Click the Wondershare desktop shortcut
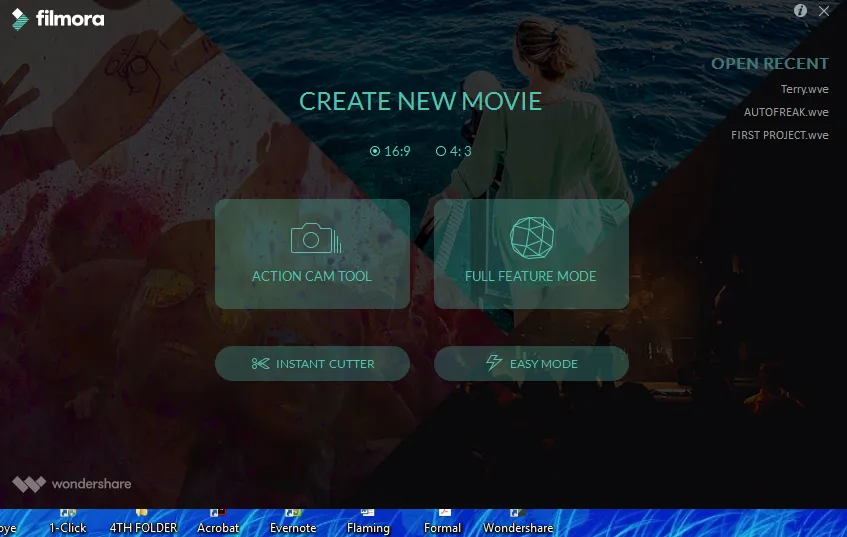The width and height of the screenshot is (847, 537). pyautogui.click(x=517, y=523)
